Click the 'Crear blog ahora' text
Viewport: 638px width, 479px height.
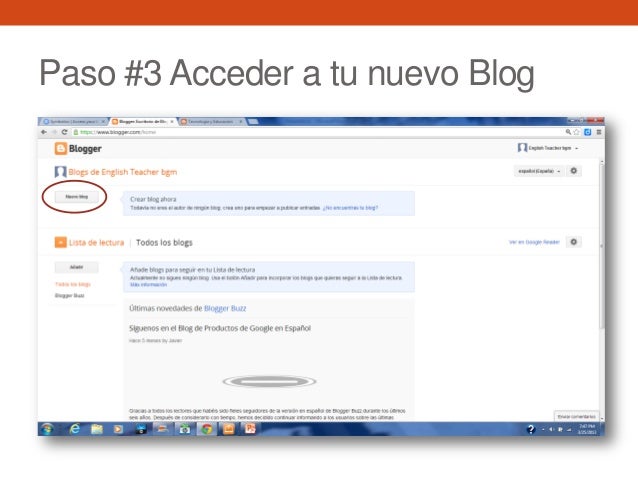[x=153, y=199]
